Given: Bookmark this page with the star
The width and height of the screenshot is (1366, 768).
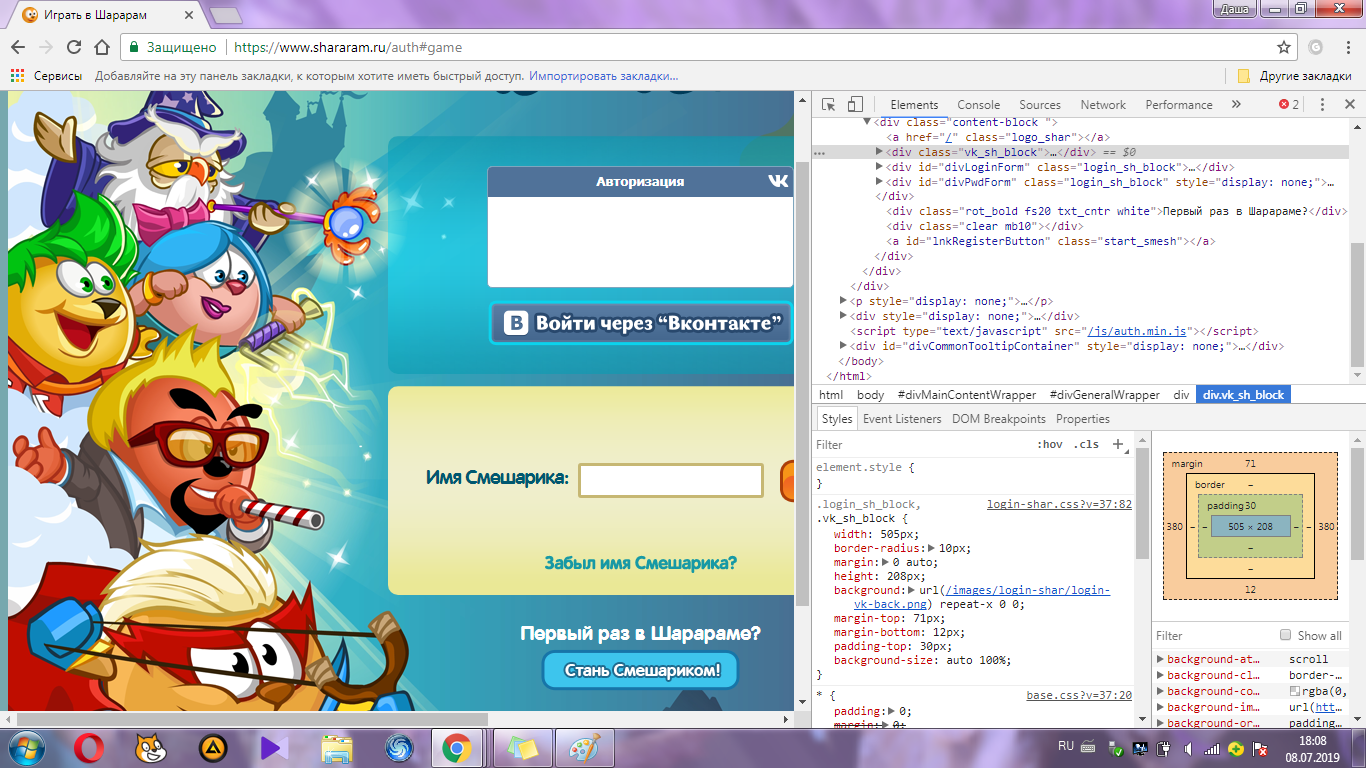Looking at the screenshot, I should pos(1284,47).
